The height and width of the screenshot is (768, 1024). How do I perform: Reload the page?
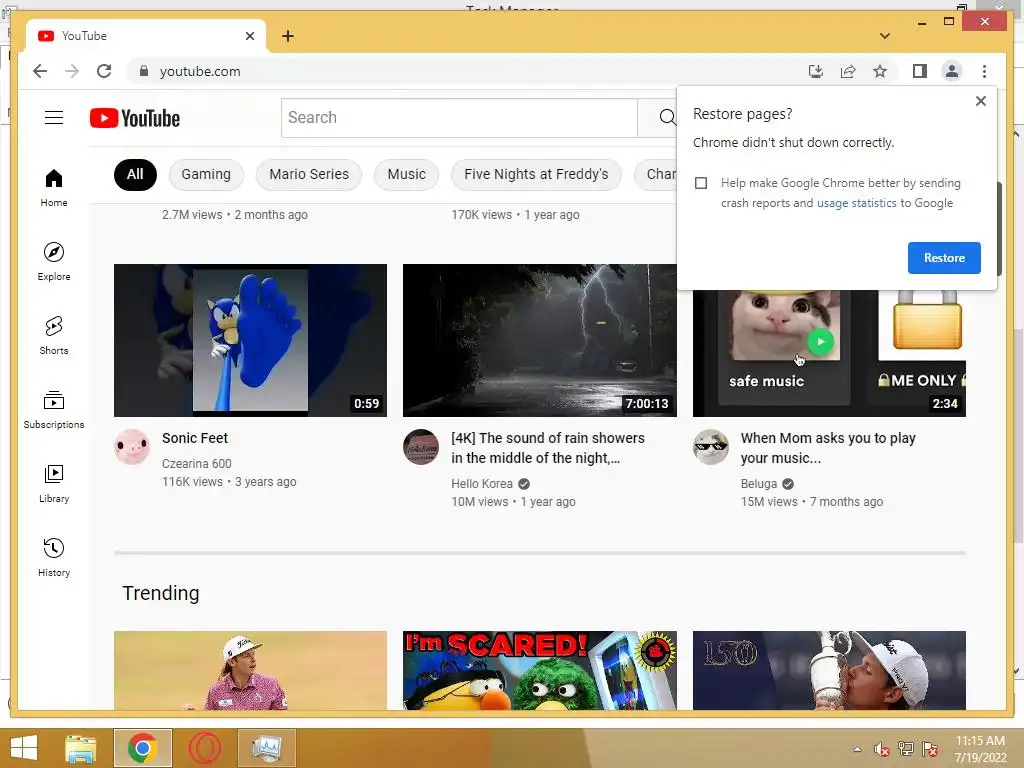[104, 71]
